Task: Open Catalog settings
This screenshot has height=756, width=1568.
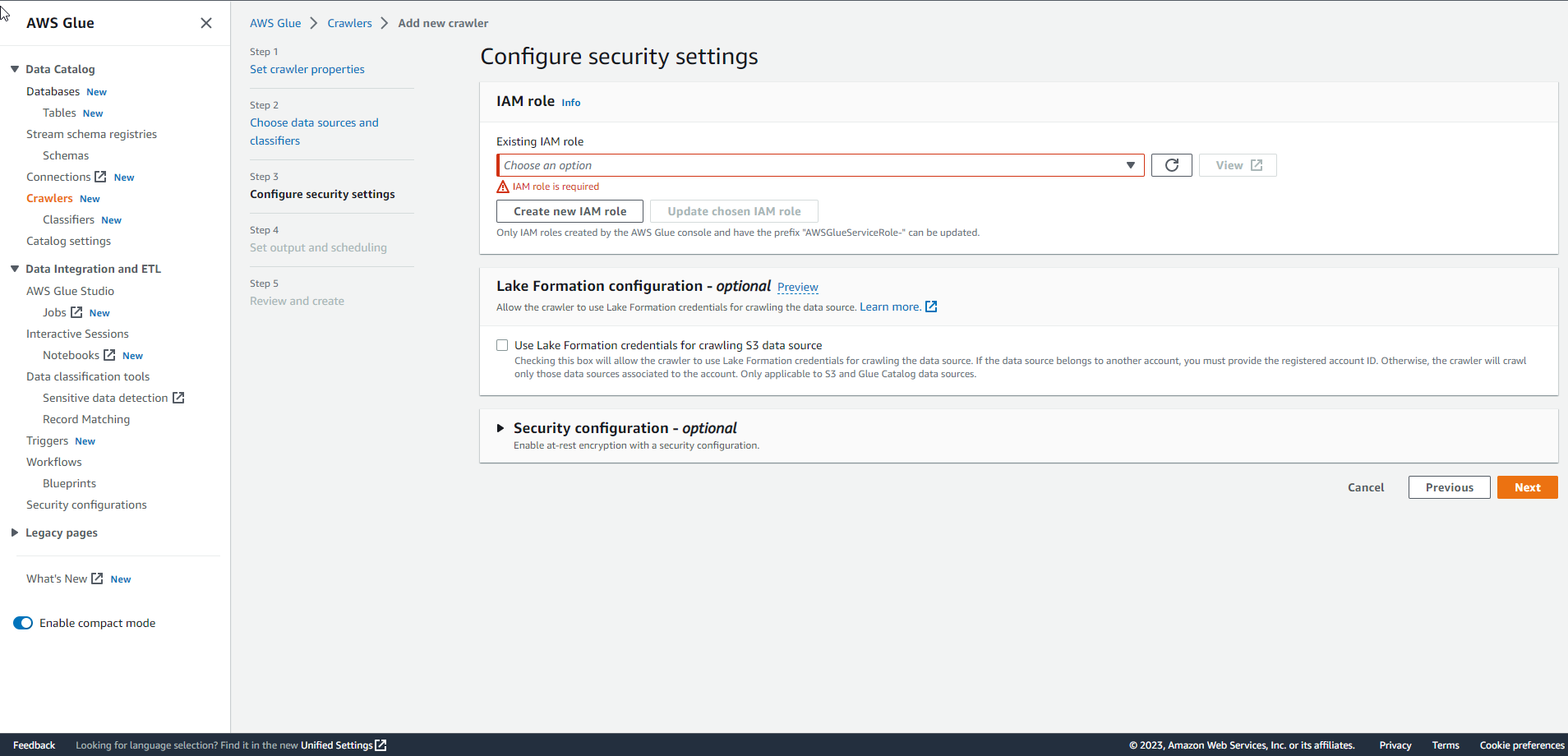Action: 68,241
